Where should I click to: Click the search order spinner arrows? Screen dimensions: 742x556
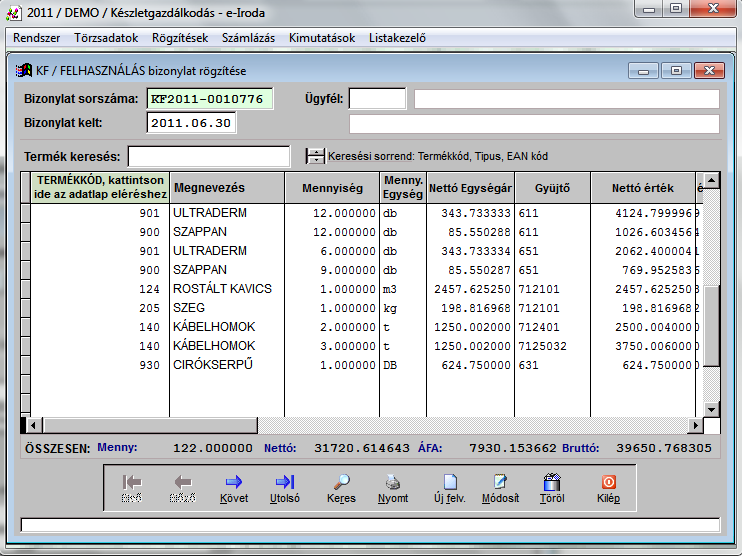coord(315,156)
